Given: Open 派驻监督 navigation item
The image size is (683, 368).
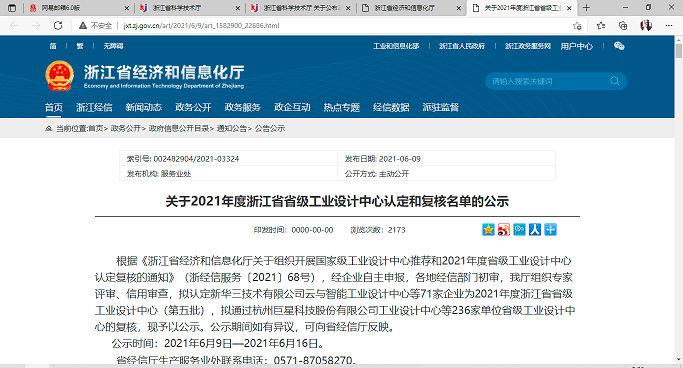Looking at the screenshot, I should (440, 107).
